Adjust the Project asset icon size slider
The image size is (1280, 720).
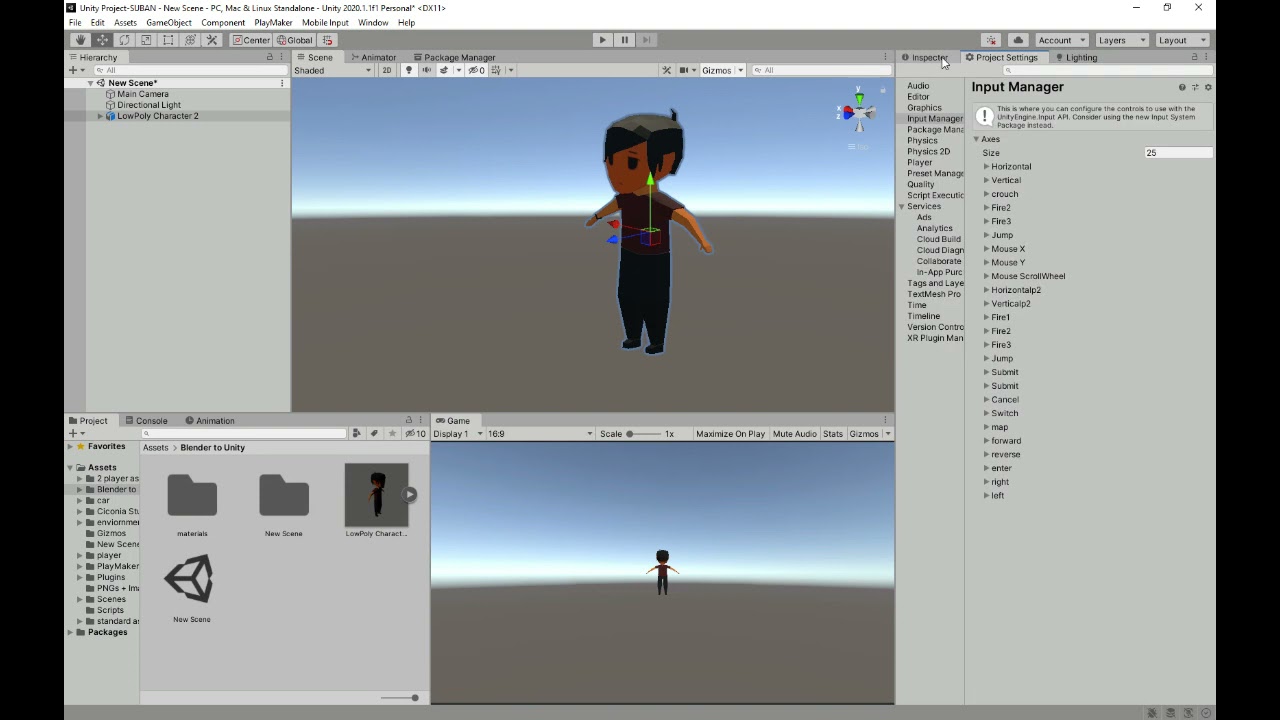click(400, 698)
